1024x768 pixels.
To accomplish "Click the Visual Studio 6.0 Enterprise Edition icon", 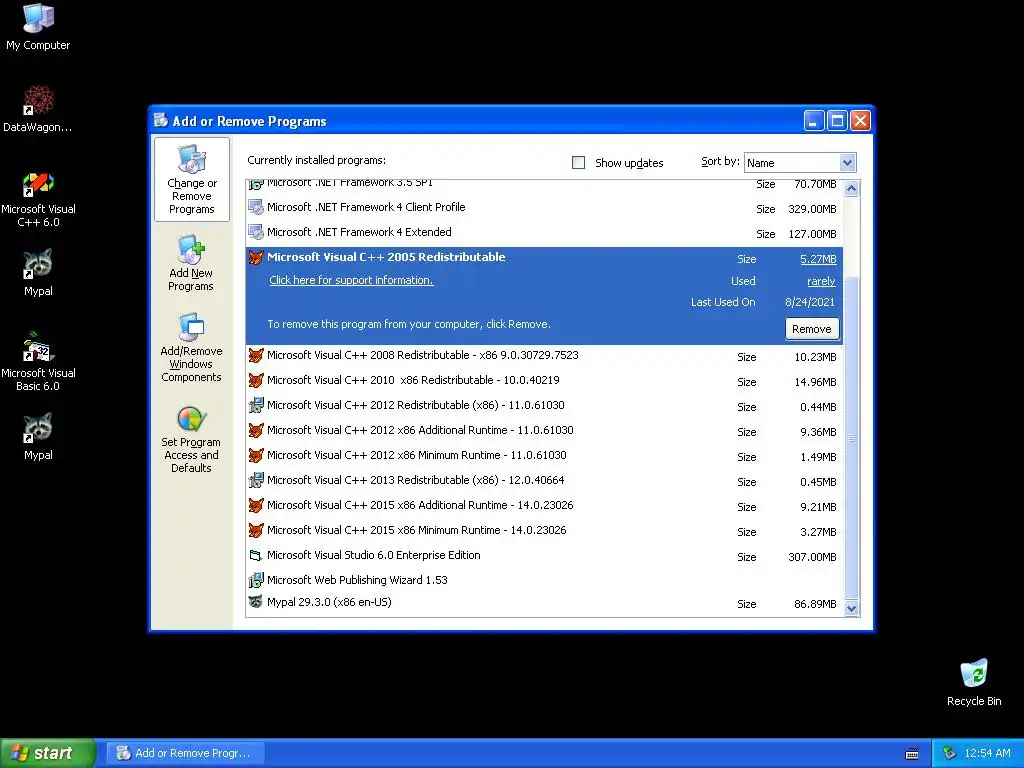I will (x=256, y=556).
